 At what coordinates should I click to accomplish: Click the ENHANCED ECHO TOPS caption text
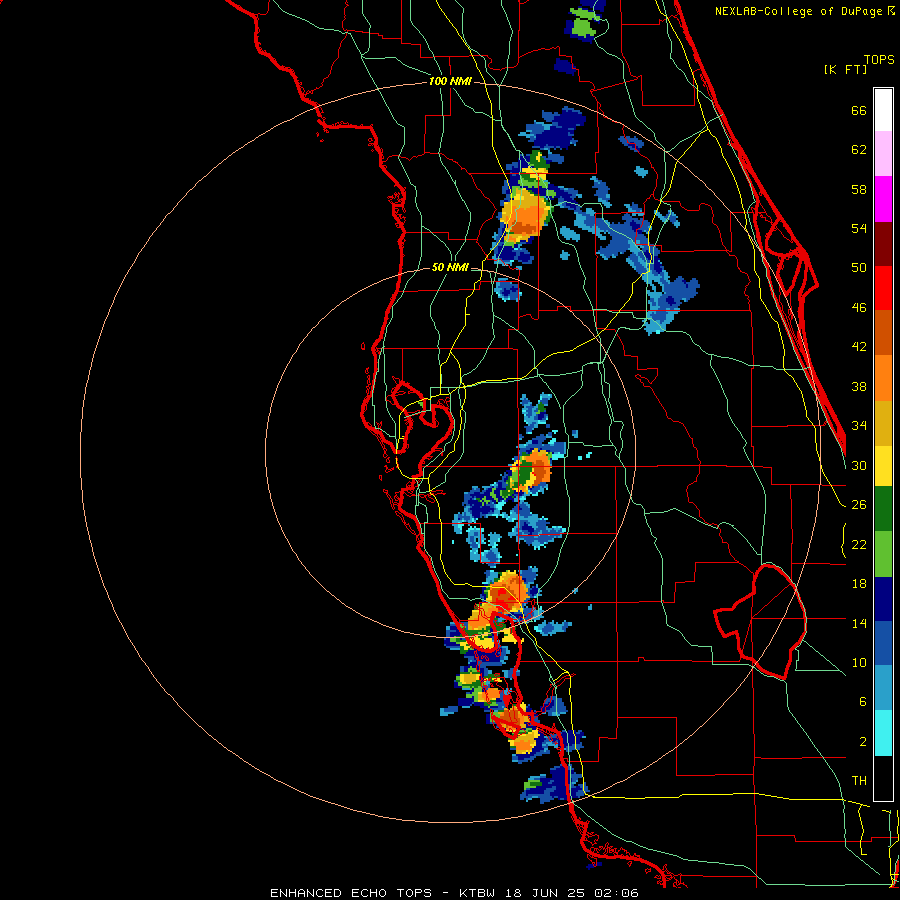pyautogui.click(x=350, y=893)
